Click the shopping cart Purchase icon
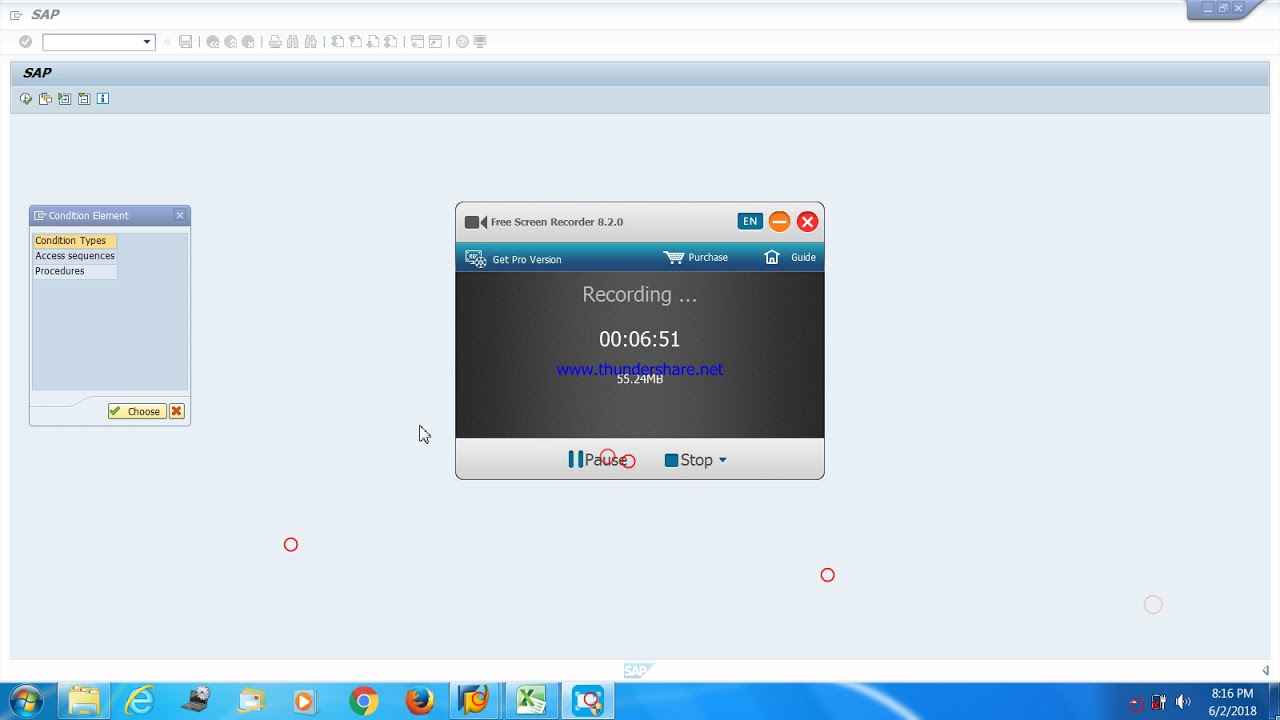This screenshot has width=1280, height=720. 674,257
